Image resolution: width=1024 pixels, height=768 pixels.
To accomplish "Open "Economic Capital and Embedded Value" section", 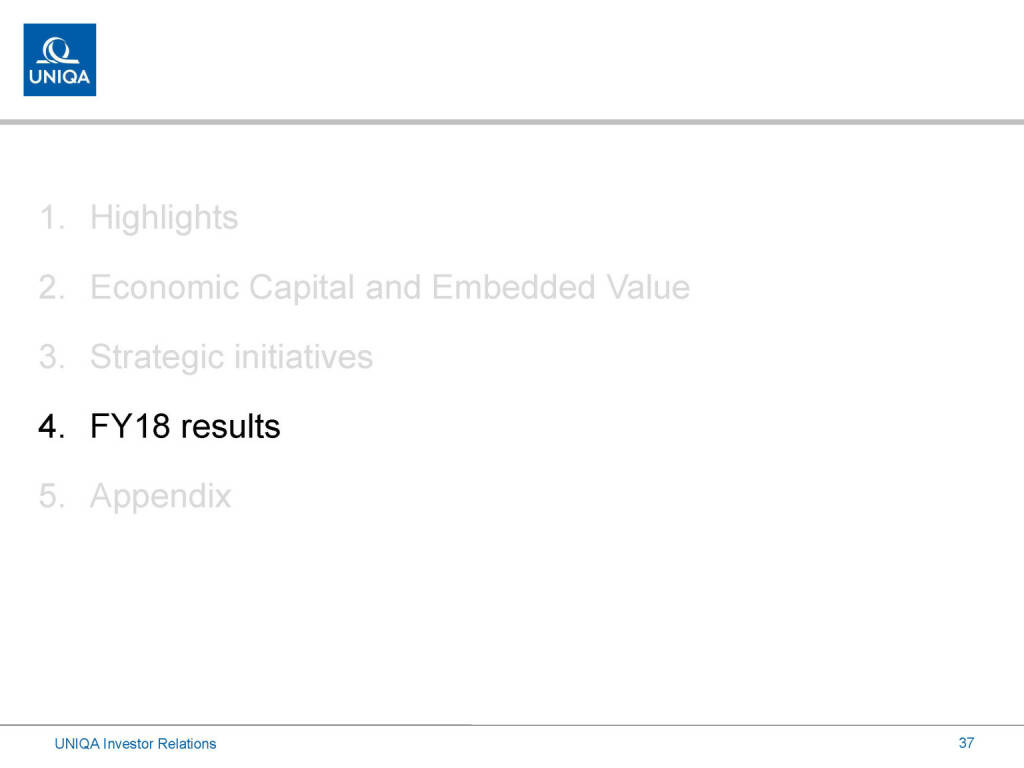I will [x=389, y=287].
